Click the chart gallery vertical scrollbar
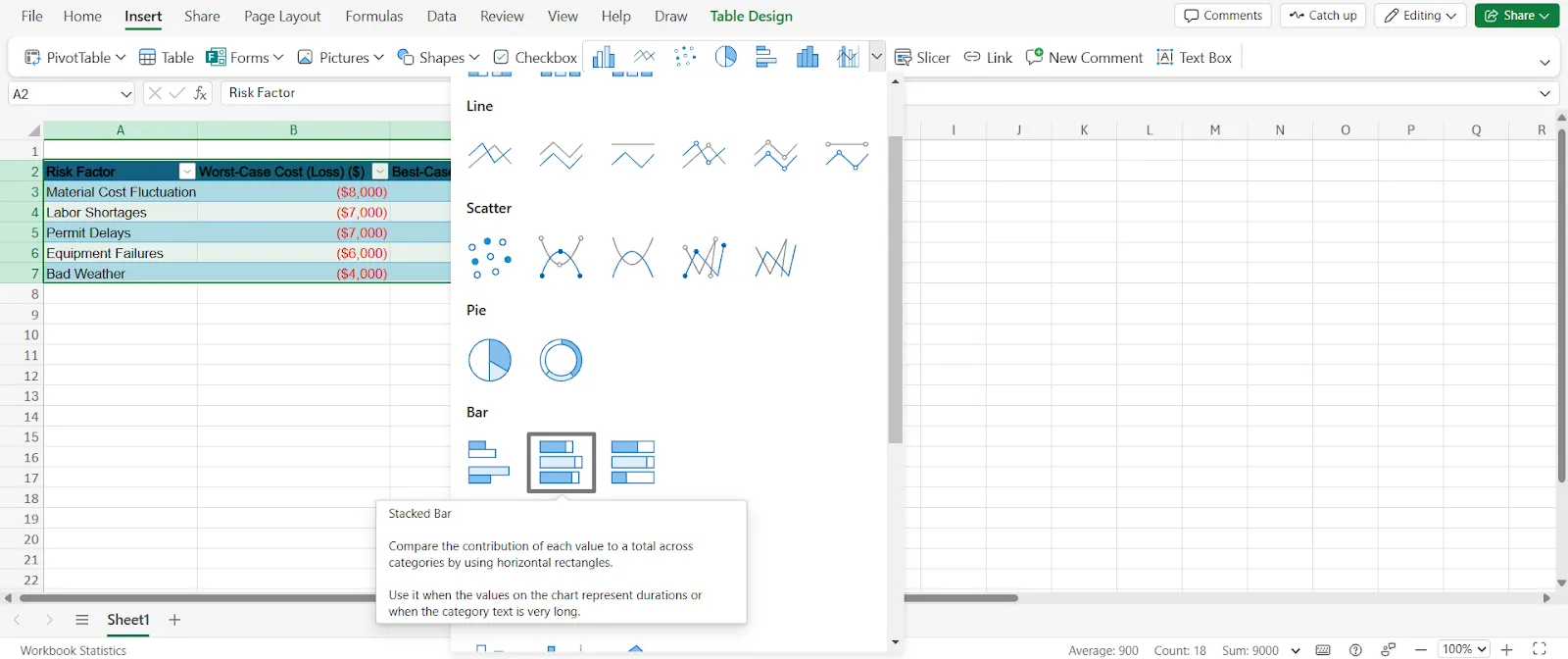1568x659 pixels. pyautogui.click(x=895, y=290)
